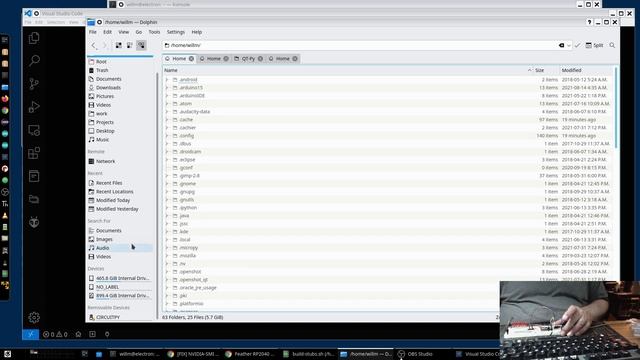The width and height of the screenshot is (640, 360).
Task: Open the 465.8 GiB Internal Drive
Action: [x=121, y=278]
